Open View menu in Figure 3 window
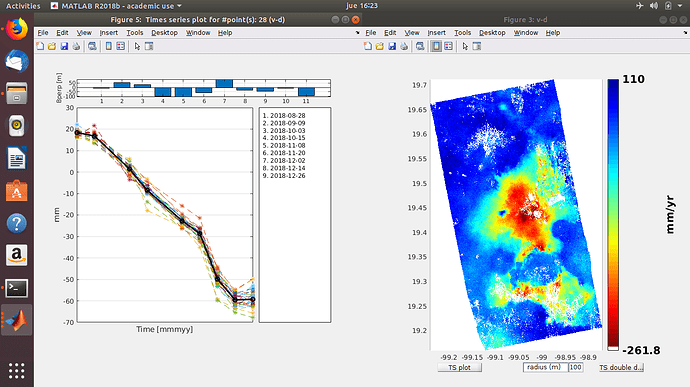This screenshot has height=387, width=690. click(x=412, y=33)
